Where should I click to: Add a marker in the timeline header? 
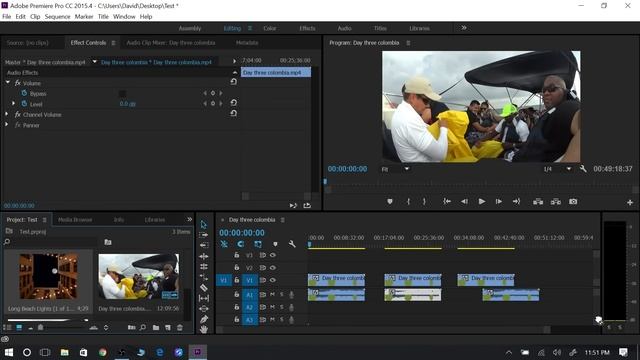[x=275, y=244]
